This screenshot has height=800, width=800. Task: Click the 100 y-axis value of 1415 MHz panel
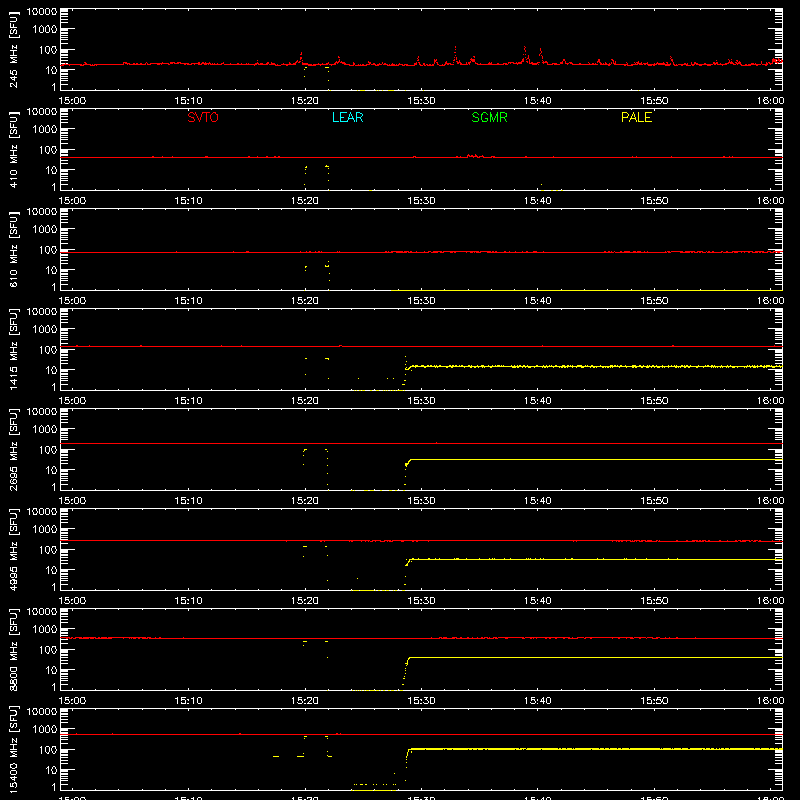(x=48, y=350)
